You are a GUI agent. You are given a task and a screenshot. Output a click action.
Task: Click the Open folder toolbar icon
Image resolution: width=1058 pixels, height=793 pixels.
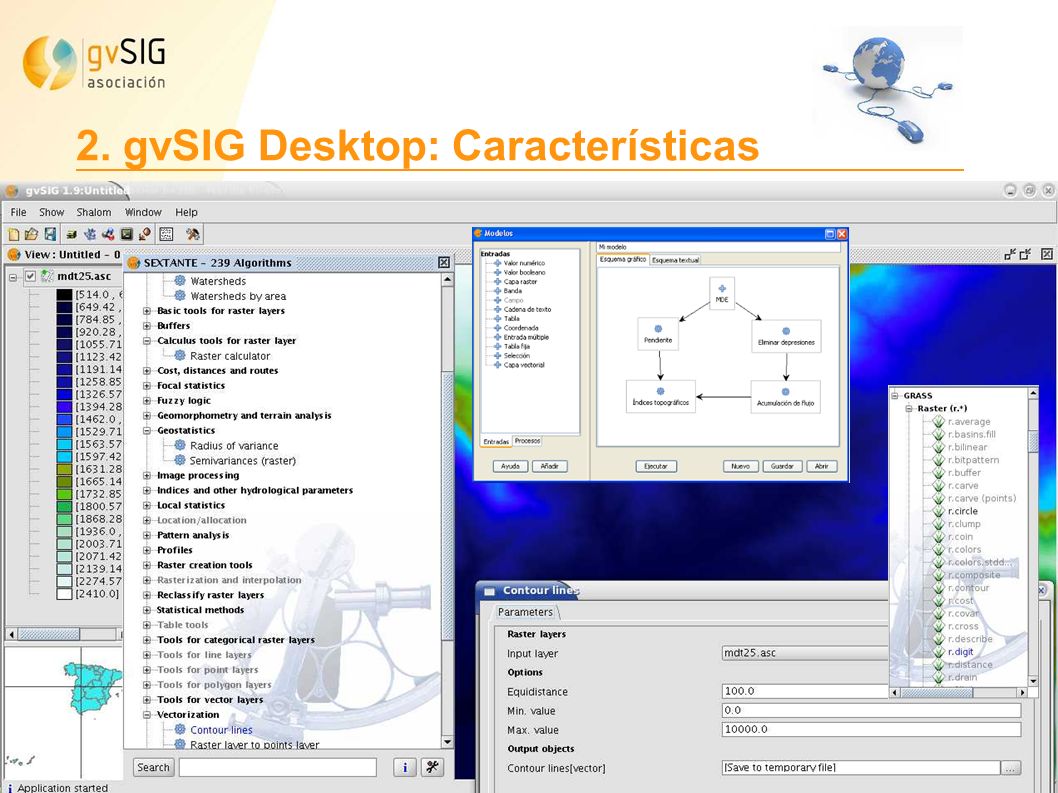click(31, 234)
